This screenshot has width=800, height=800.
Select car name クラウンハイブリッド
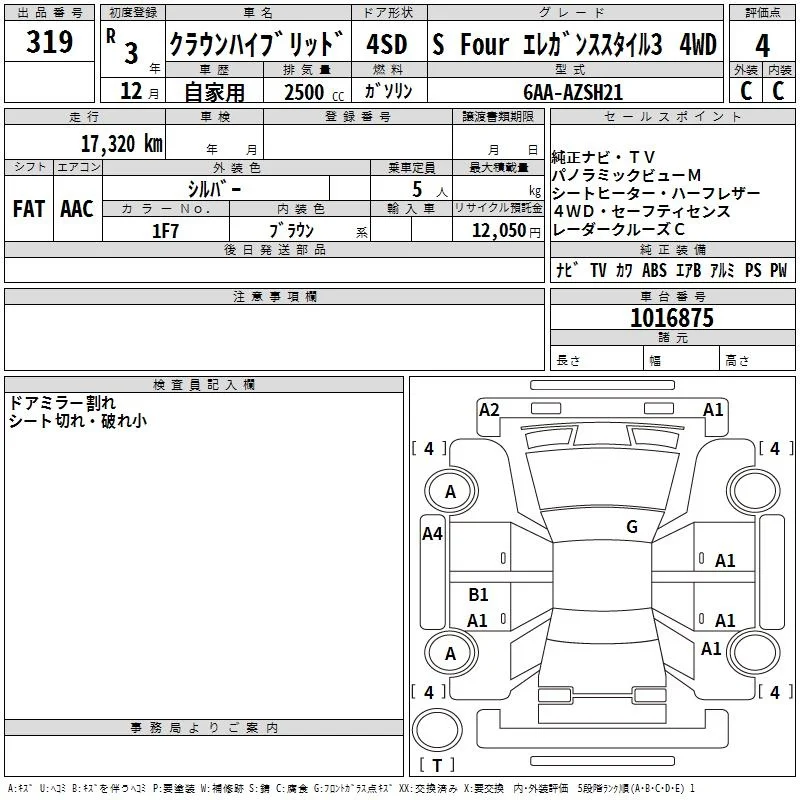click(x=257, y=44)
